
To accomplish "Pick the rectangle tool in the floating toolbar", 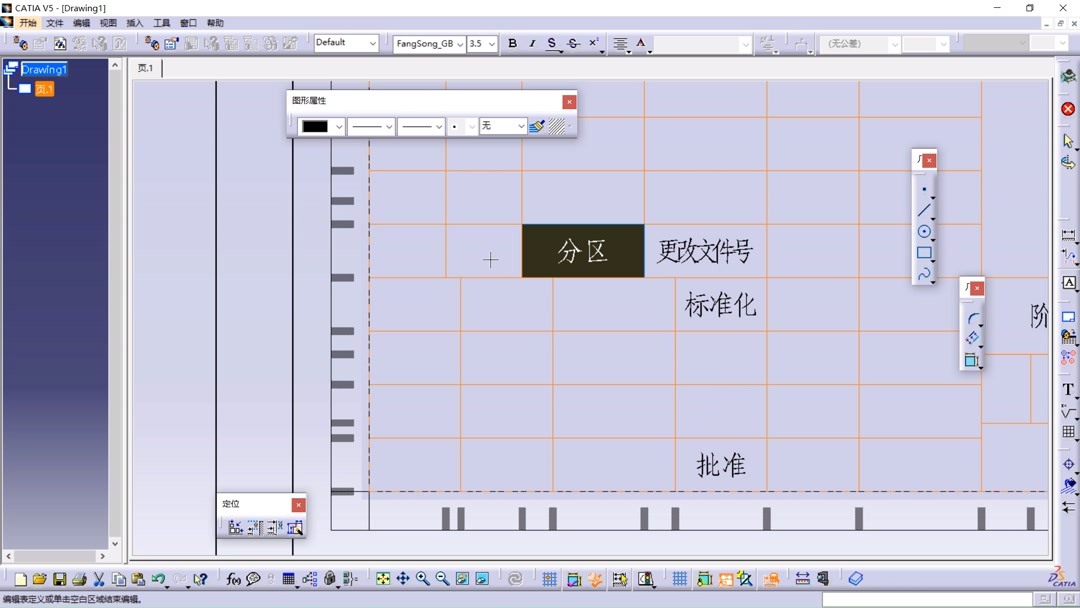I will click(924, 253).
